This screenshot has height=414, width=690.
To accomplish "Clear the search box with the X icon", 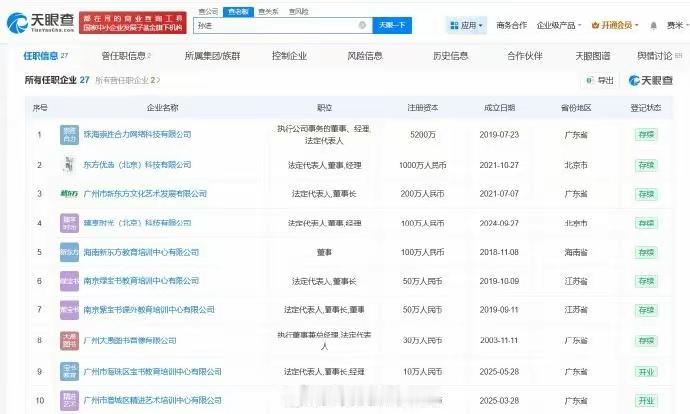I will pos(362,26).
